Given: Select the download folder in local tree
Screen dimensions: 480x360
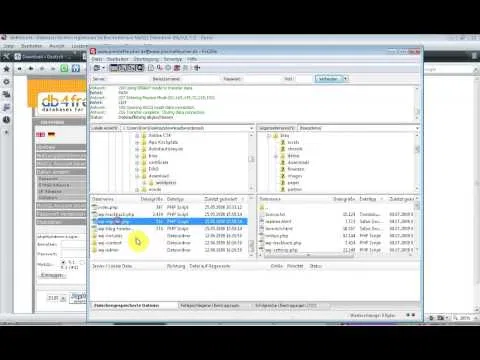Looking at the screenshot, I should click(159, 176).
